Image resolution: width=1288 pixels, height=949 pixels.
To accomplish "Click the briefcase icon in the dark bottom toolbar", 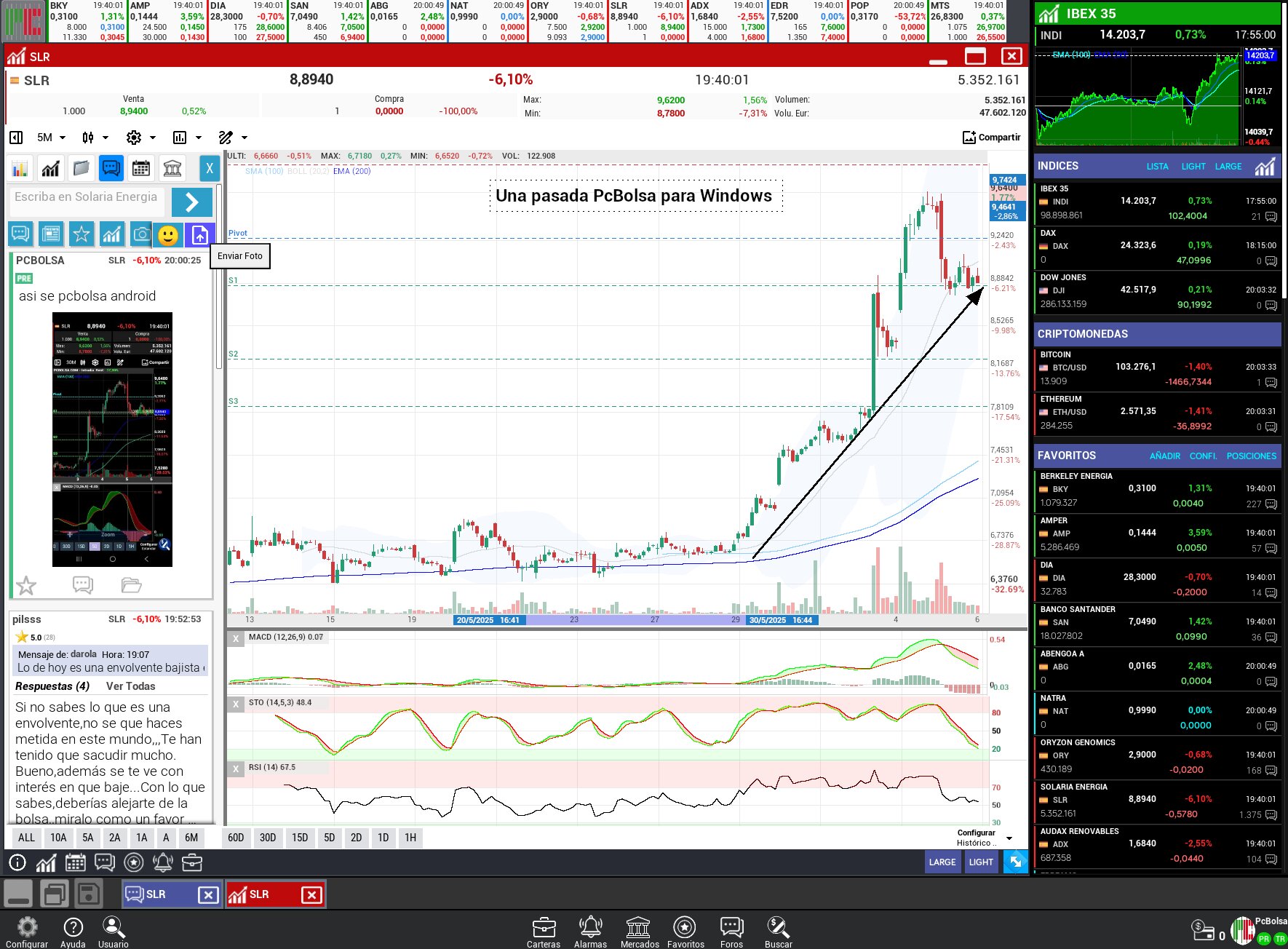I will tap(192, 863).
